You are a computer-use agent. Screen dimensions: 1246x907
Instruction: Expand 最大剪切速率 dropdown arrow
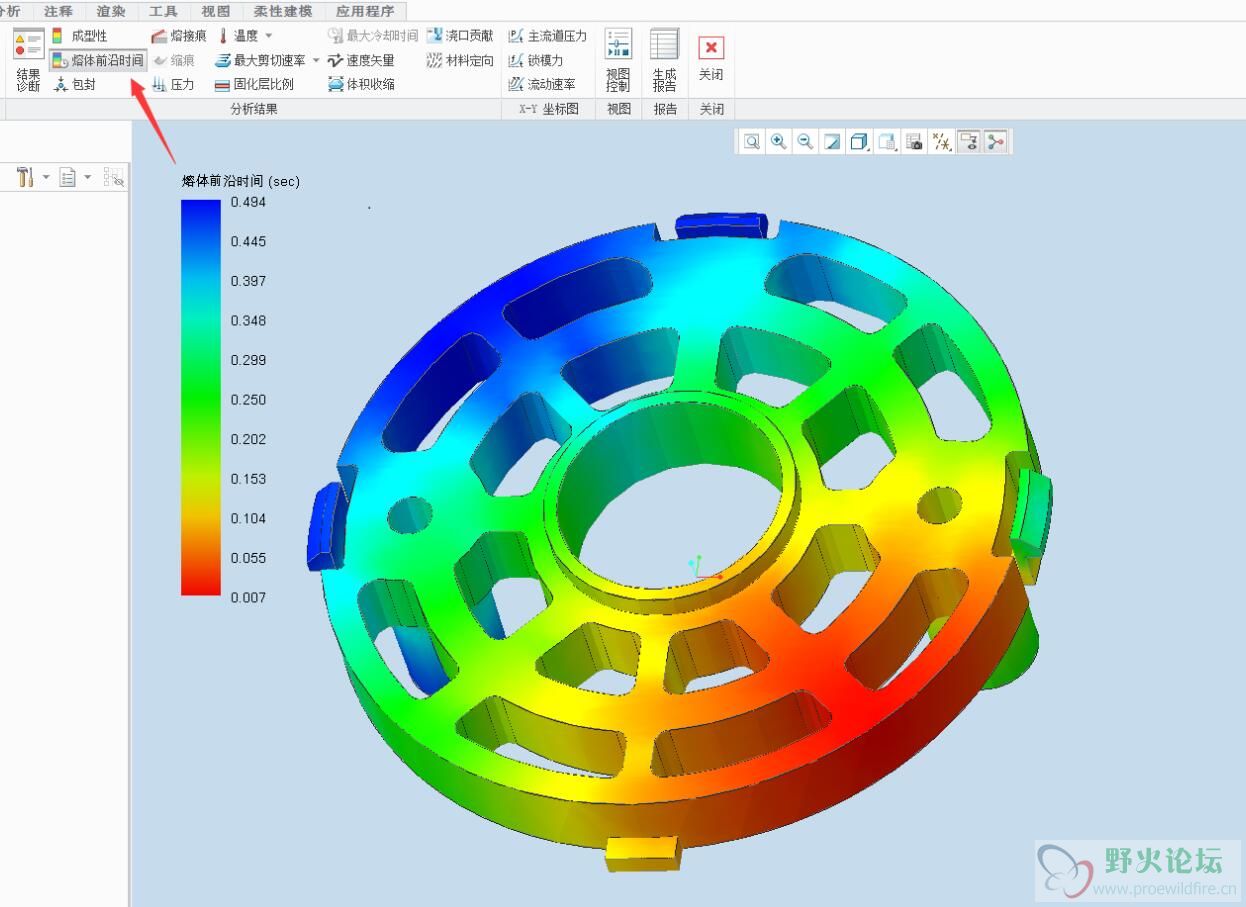coord(316,61)
